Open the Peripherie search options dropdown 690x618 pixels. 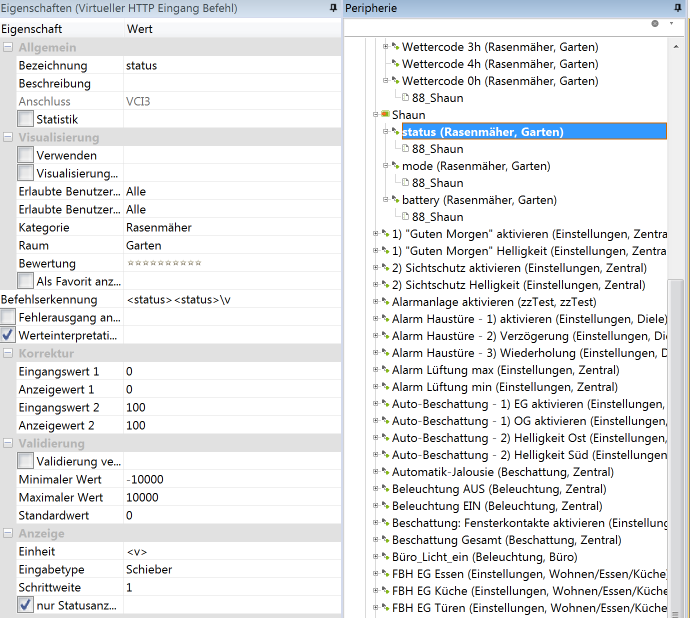point(670,23)
